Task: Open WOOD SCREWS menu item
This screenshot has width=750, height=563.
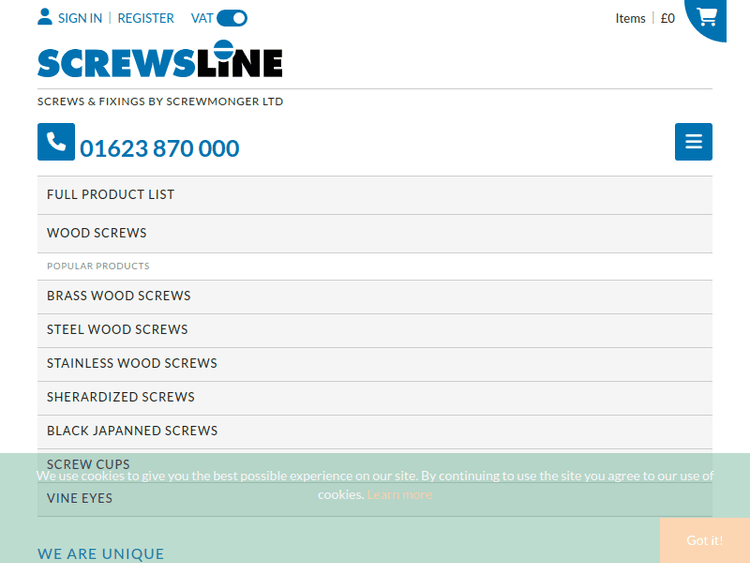Action: (x=375, y=233)
